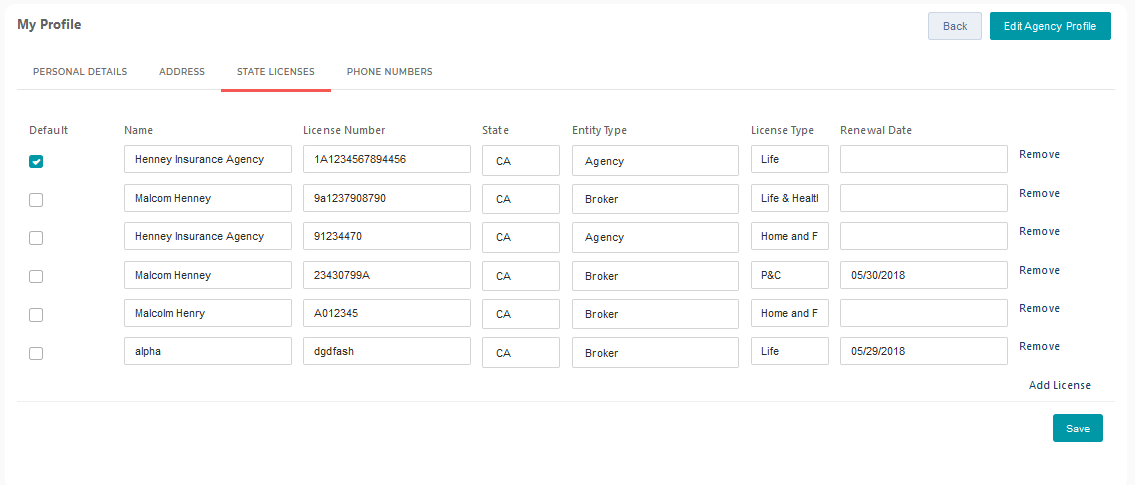Add a new license row
The height and width of the screenshot is (485, 1135).
(1060, 385)
